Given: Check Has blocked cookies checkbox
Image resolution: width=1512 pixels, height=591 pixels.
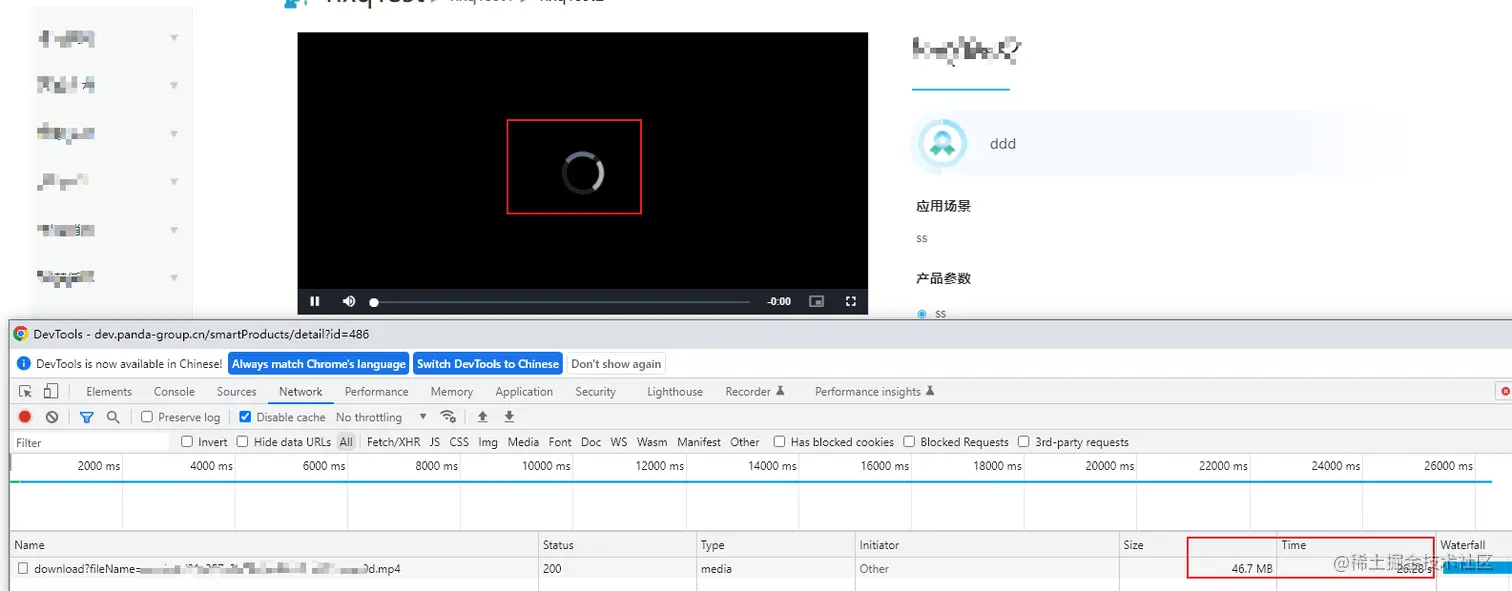Looking at the screenshot, I should point(780,442).
